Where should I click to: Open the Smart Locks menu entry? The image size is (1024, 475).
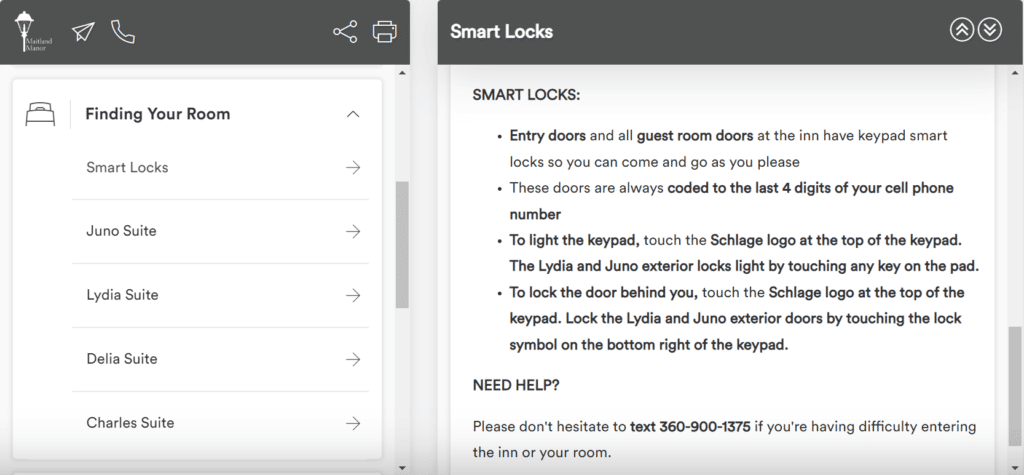coord(220,168)
